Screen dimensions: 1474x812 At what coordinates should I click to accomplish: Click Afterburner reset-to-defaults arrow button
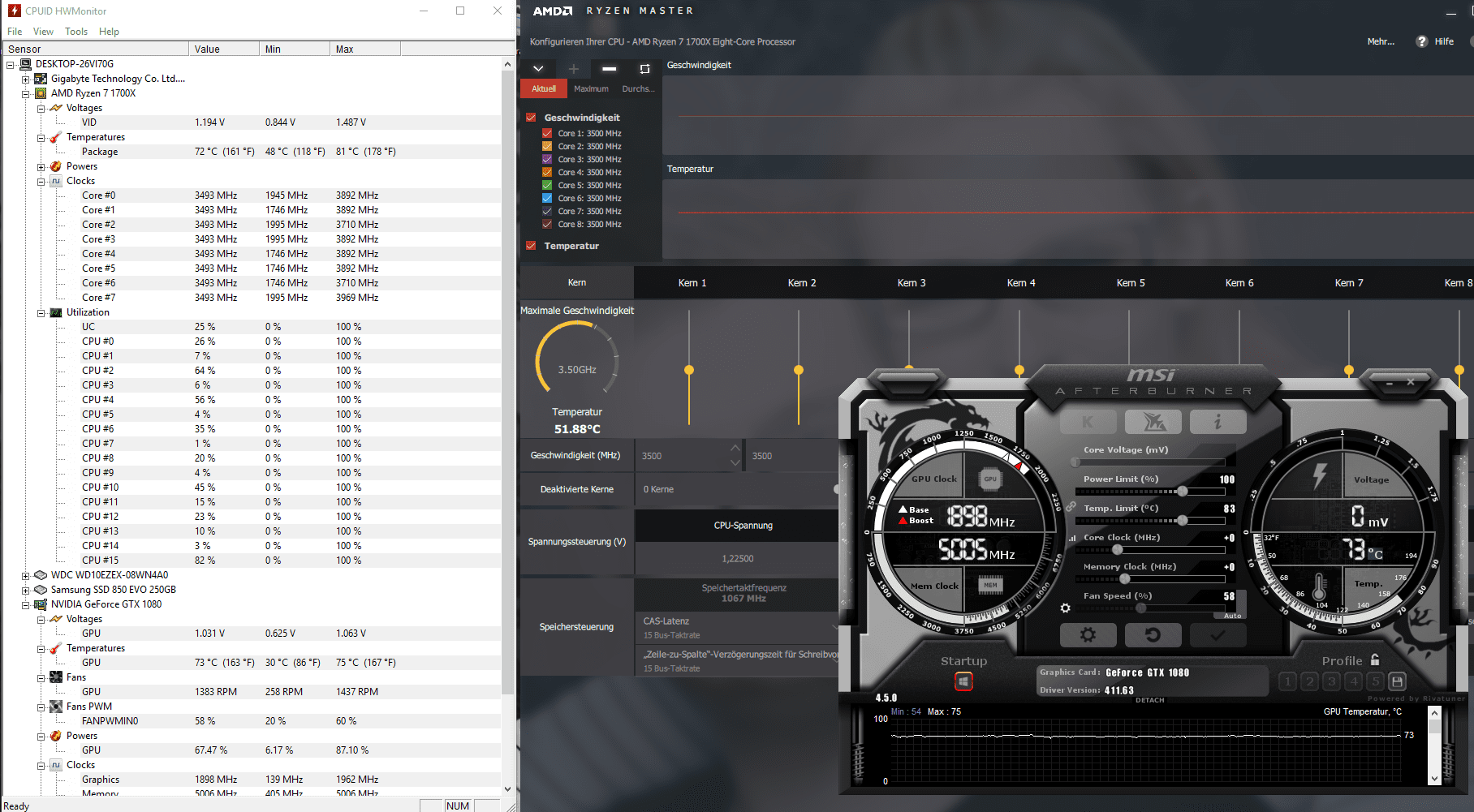pyautogui.click(x=1153, y=635)
